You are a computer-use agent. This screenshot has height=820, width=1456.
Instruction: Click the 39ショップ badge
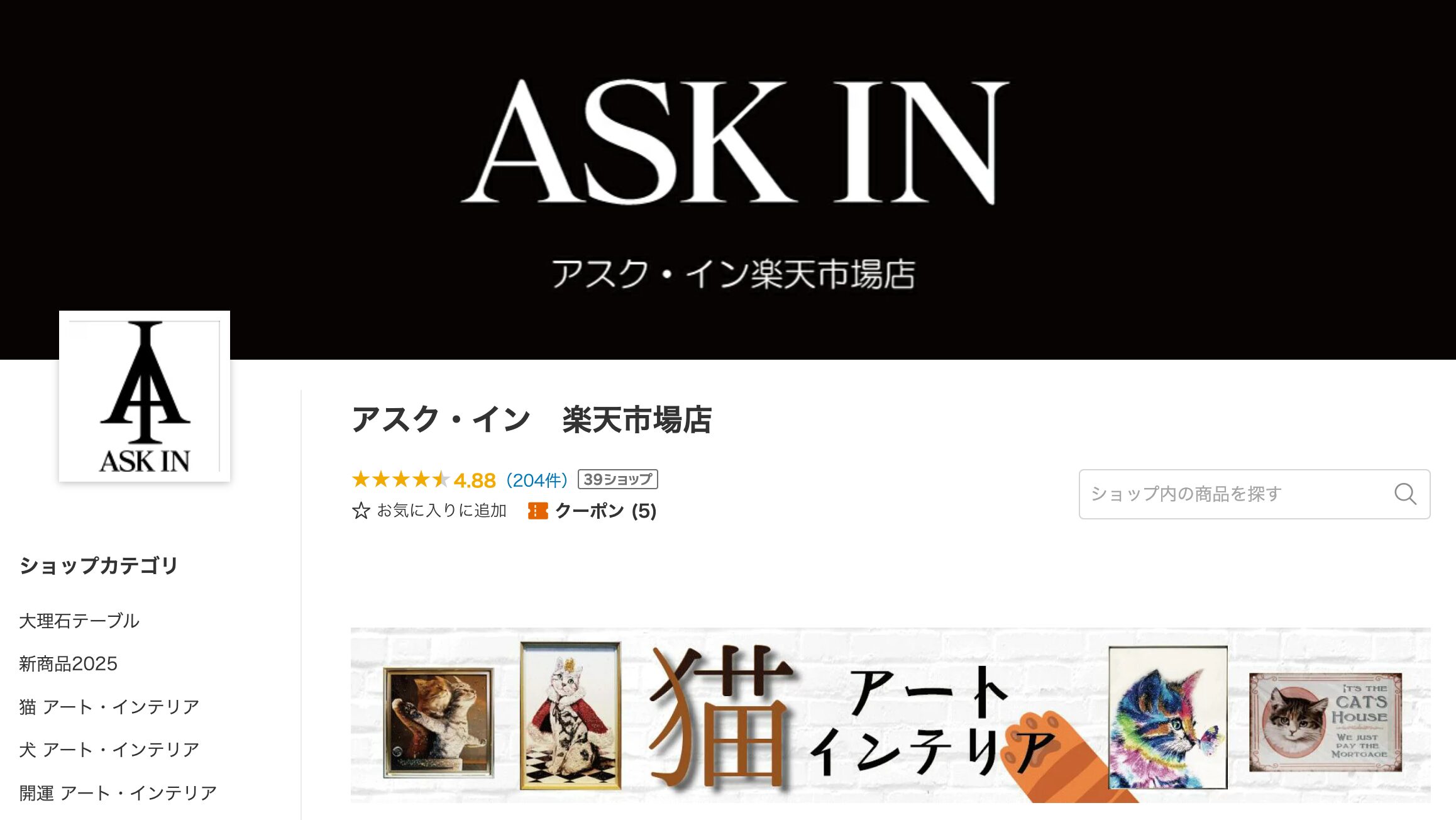[x=617, y=480]
